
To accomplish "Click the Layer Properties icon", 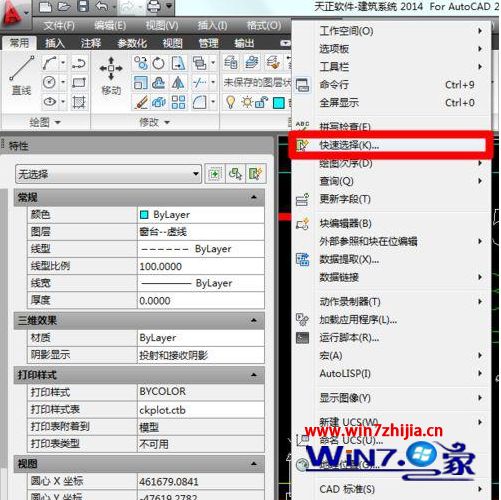I will [231, 62].
